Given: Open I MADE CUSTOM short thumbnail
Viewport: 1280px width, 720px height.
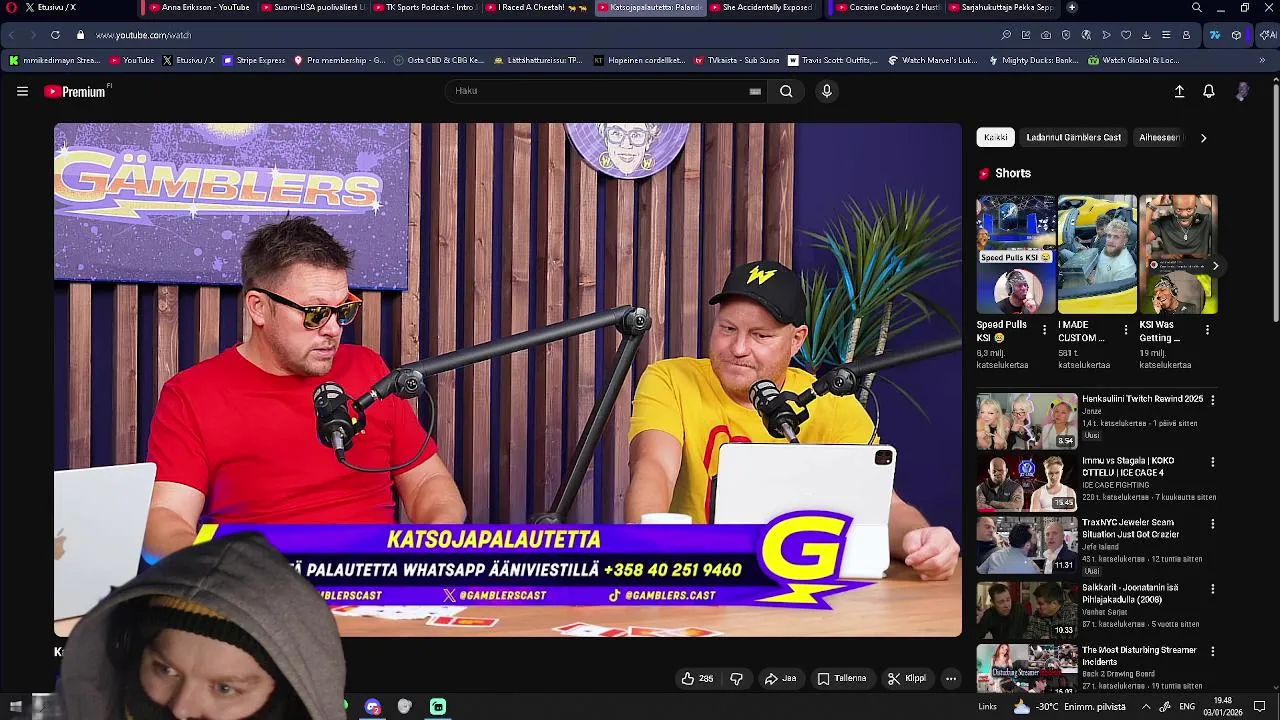Looking at the screenshot, I should [x=1097, y=254].
